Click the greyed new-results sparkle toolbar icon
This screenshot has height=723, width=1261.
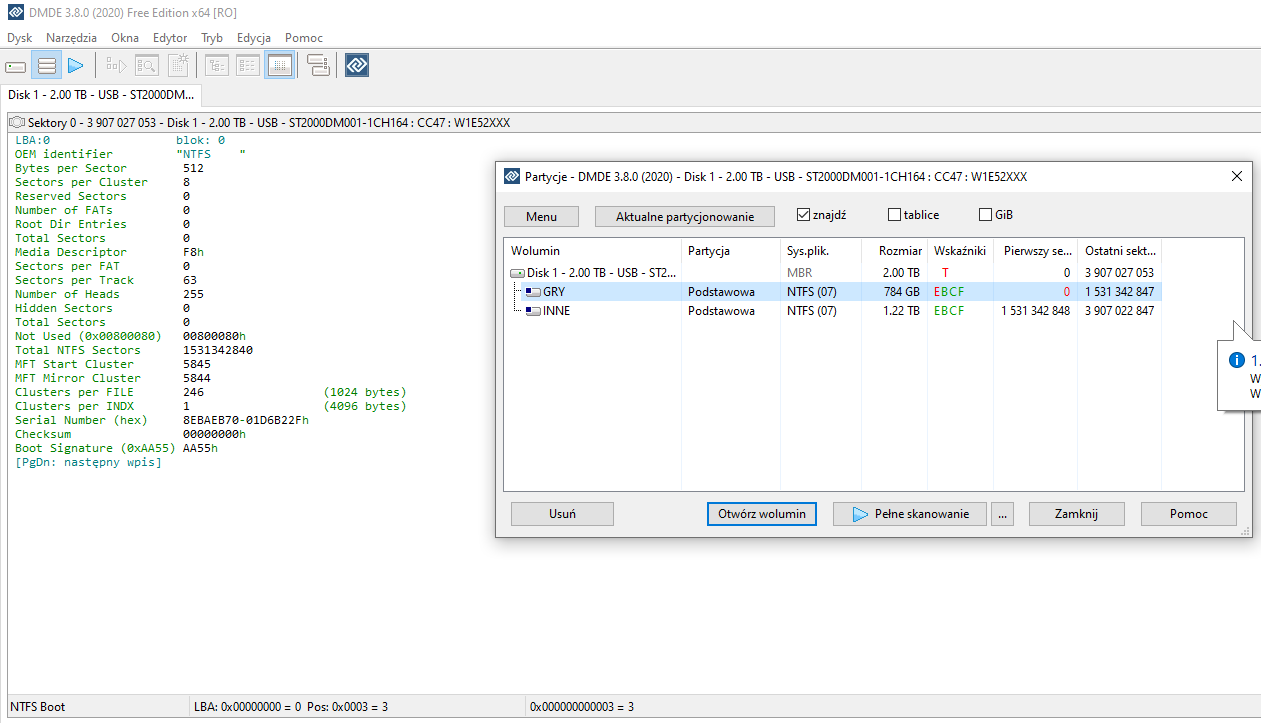[x=178, y=66]
